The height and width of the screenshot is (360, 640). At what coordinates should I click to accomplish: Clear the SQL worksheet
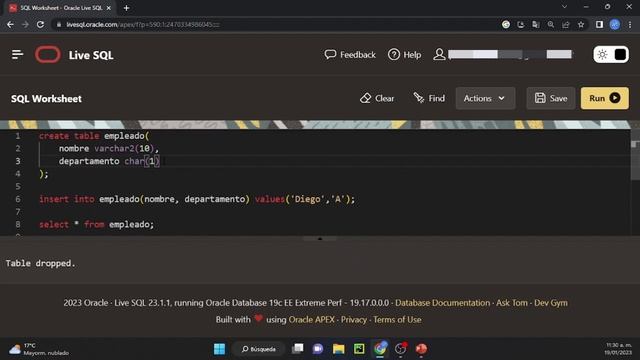pos(377,98)
